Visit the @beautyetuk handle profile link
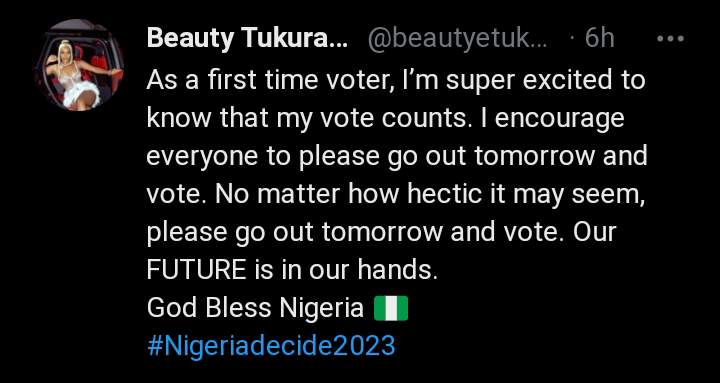The width and height of the screenshot is (720, 383). pyautogui.click(x=457, y=40)
